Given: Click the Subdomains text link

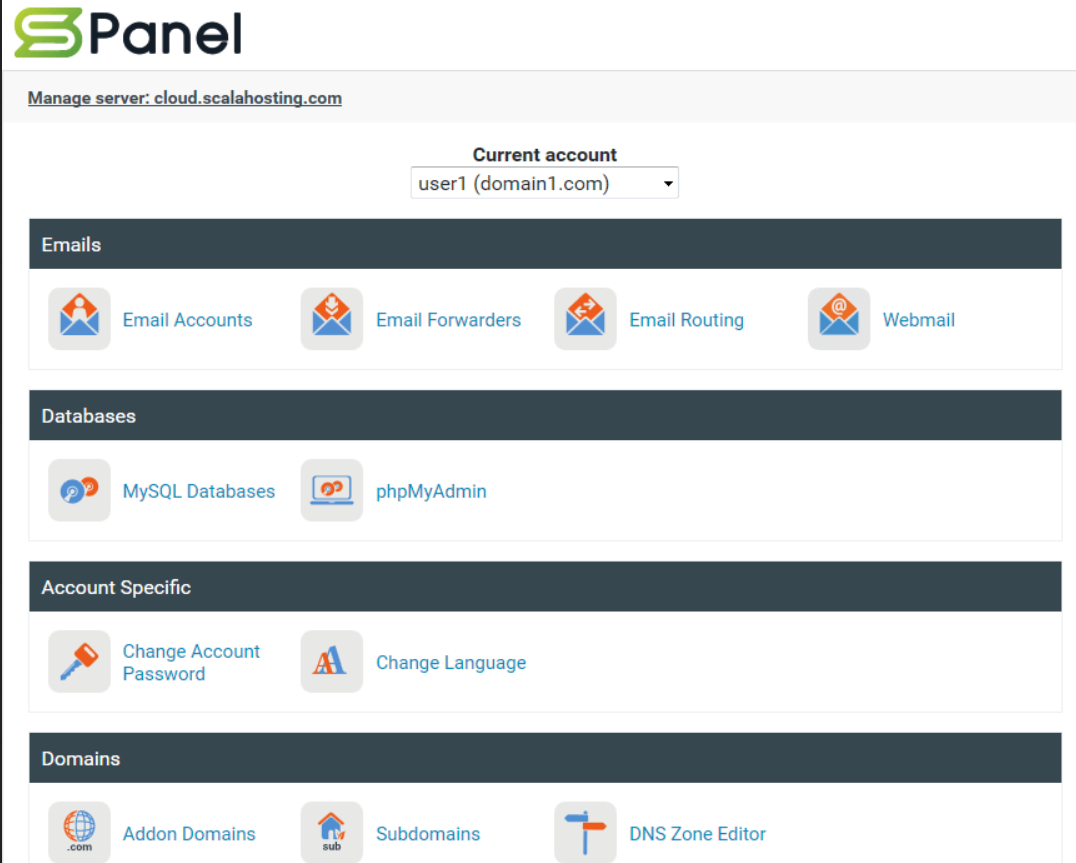Looking at the screenshot, I should (x=427, y=834).
